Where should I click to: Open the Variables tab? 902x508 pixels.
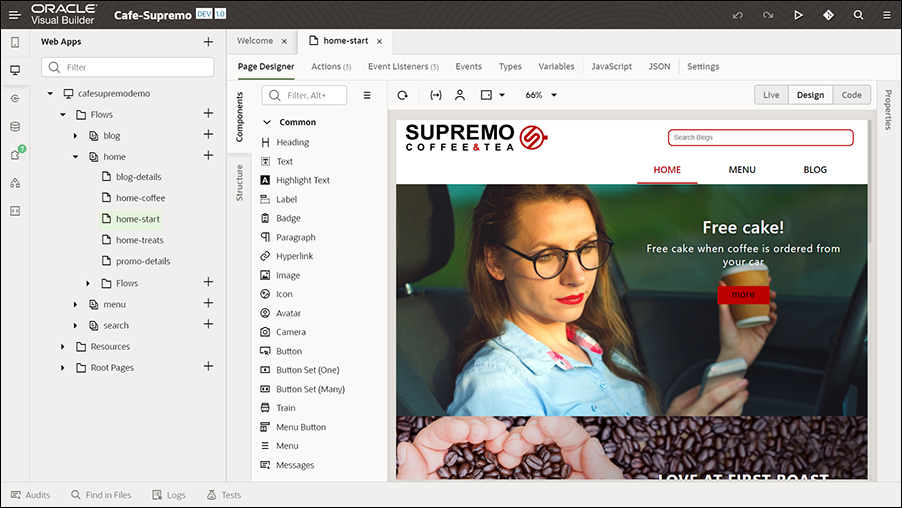tap(556, 67)
